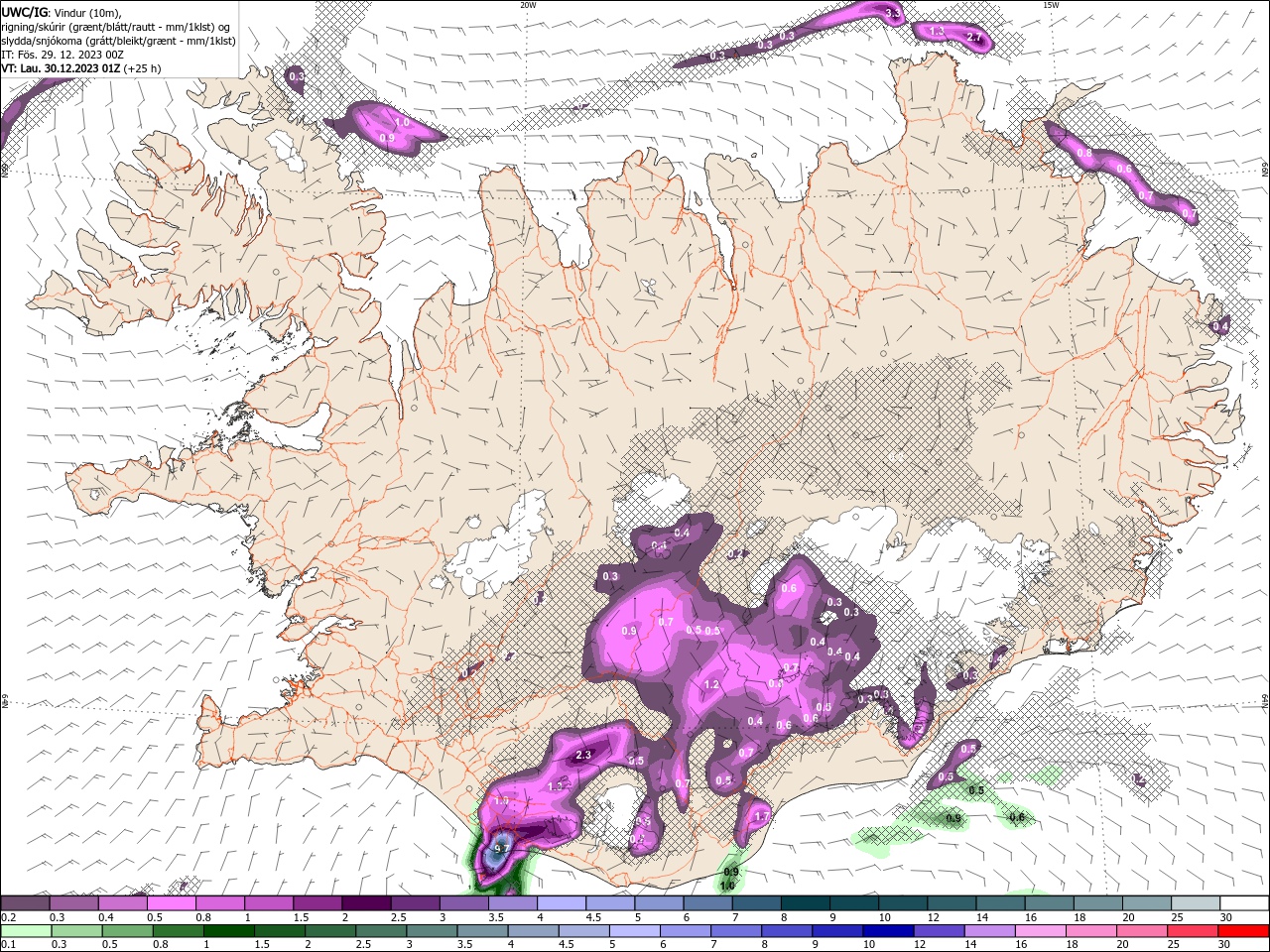1270x952 pixels.
Task: Pick upper legend swatch between 0.2 and 0.3
Action: (25, 903)
